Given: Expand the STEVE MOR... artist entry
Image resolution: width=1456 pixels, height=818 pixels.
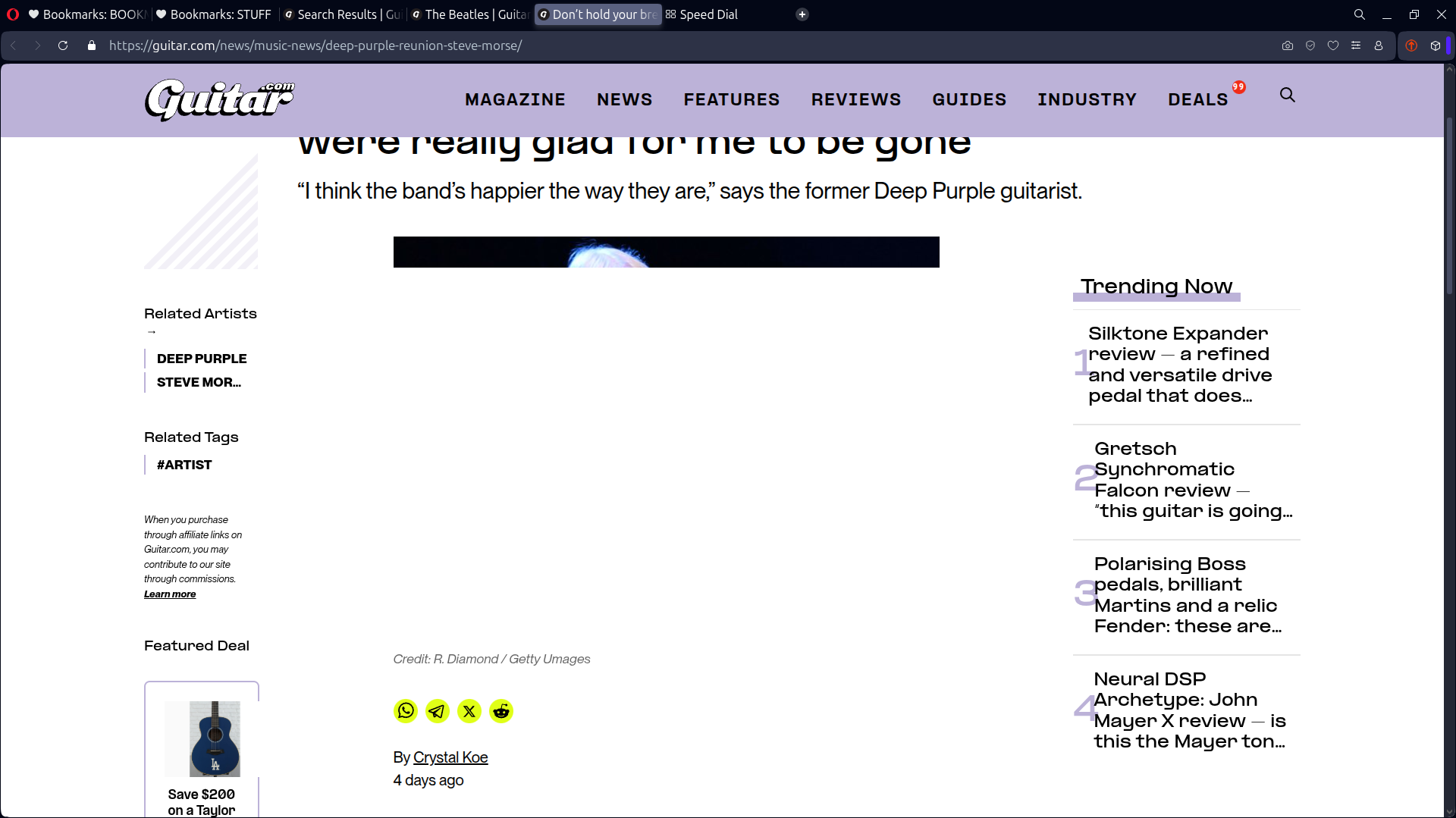Looking at the screenshot, I should [x=199, y=383].
